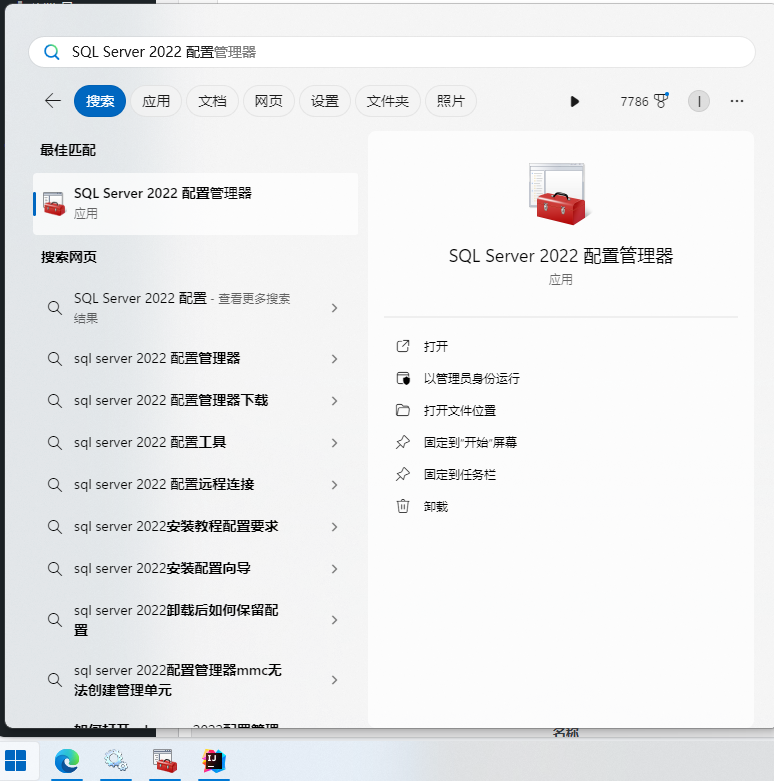Click the back arrow in search panel
The image size is (774, 781).
[x=53, y=101]
